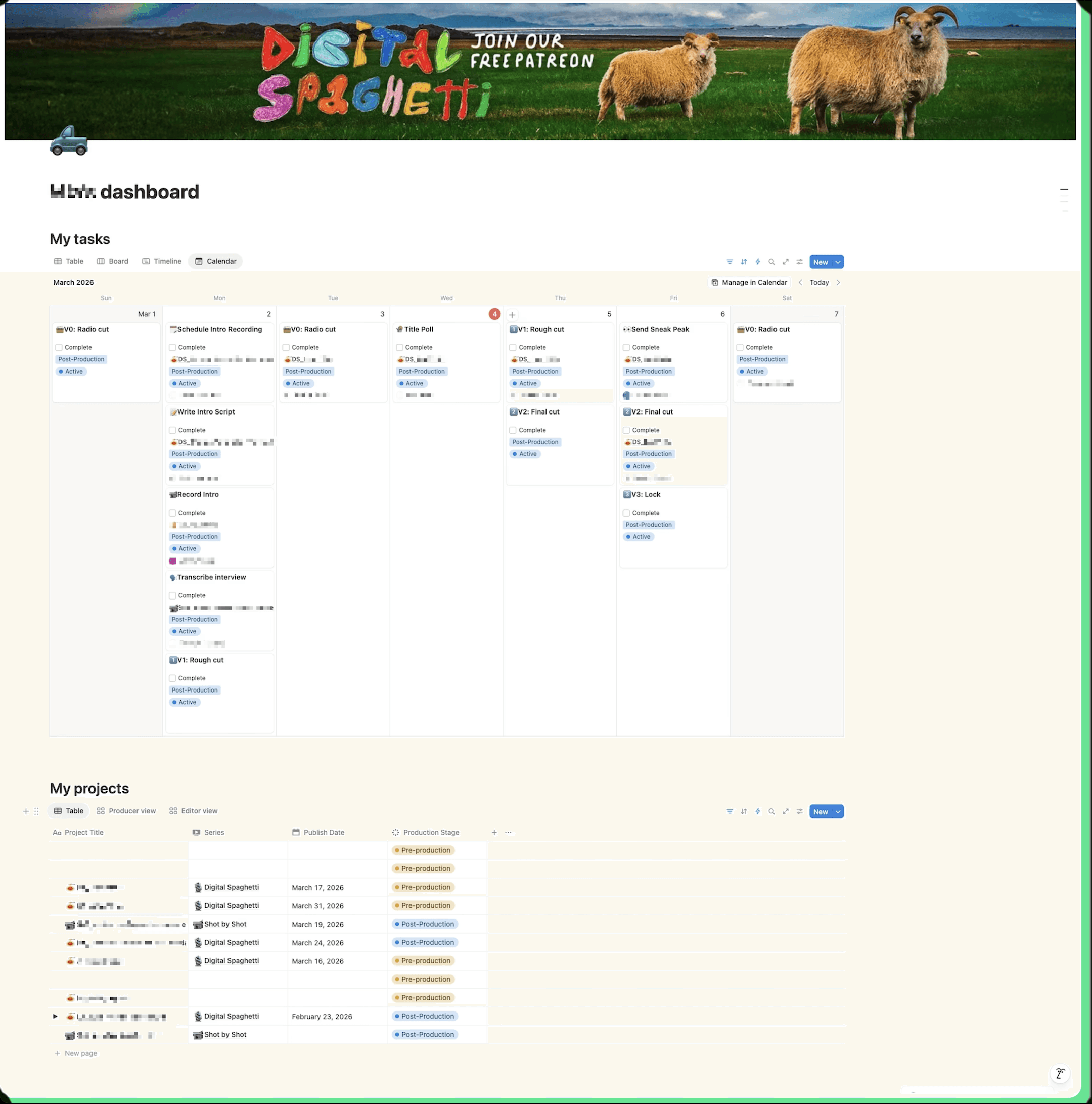The height and width of the screenshot is (1104, 1092).
Task: Expand the toggle arrow on February 23 project row
Action: (55, 1017)
